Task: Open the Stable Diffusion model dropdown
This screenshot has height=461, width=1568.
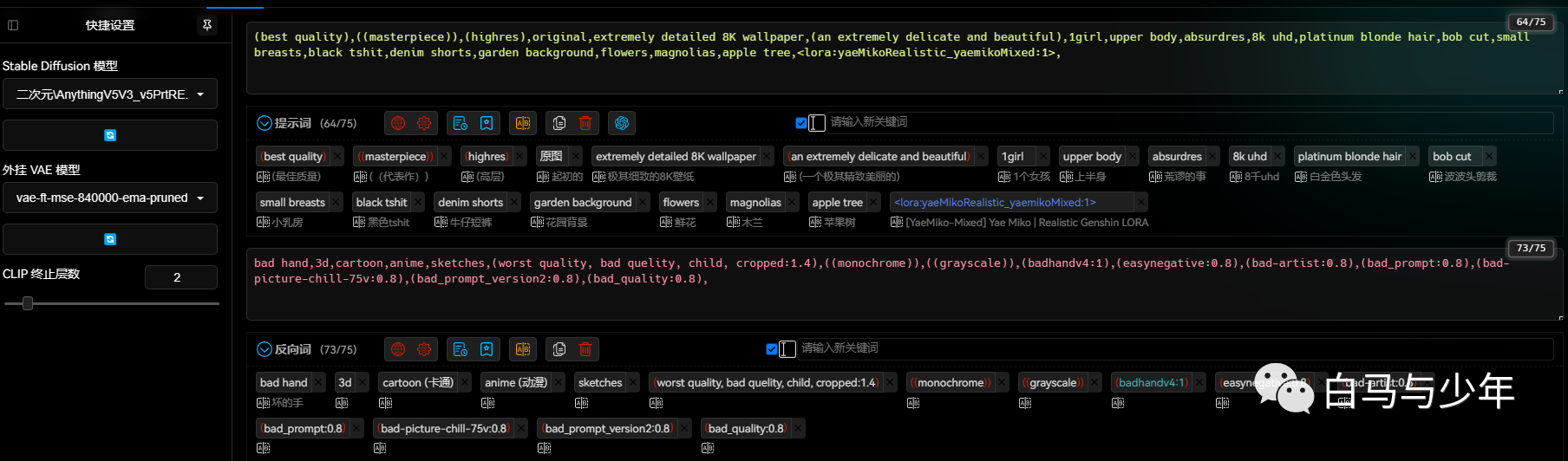Action: [x=110, y=94]
